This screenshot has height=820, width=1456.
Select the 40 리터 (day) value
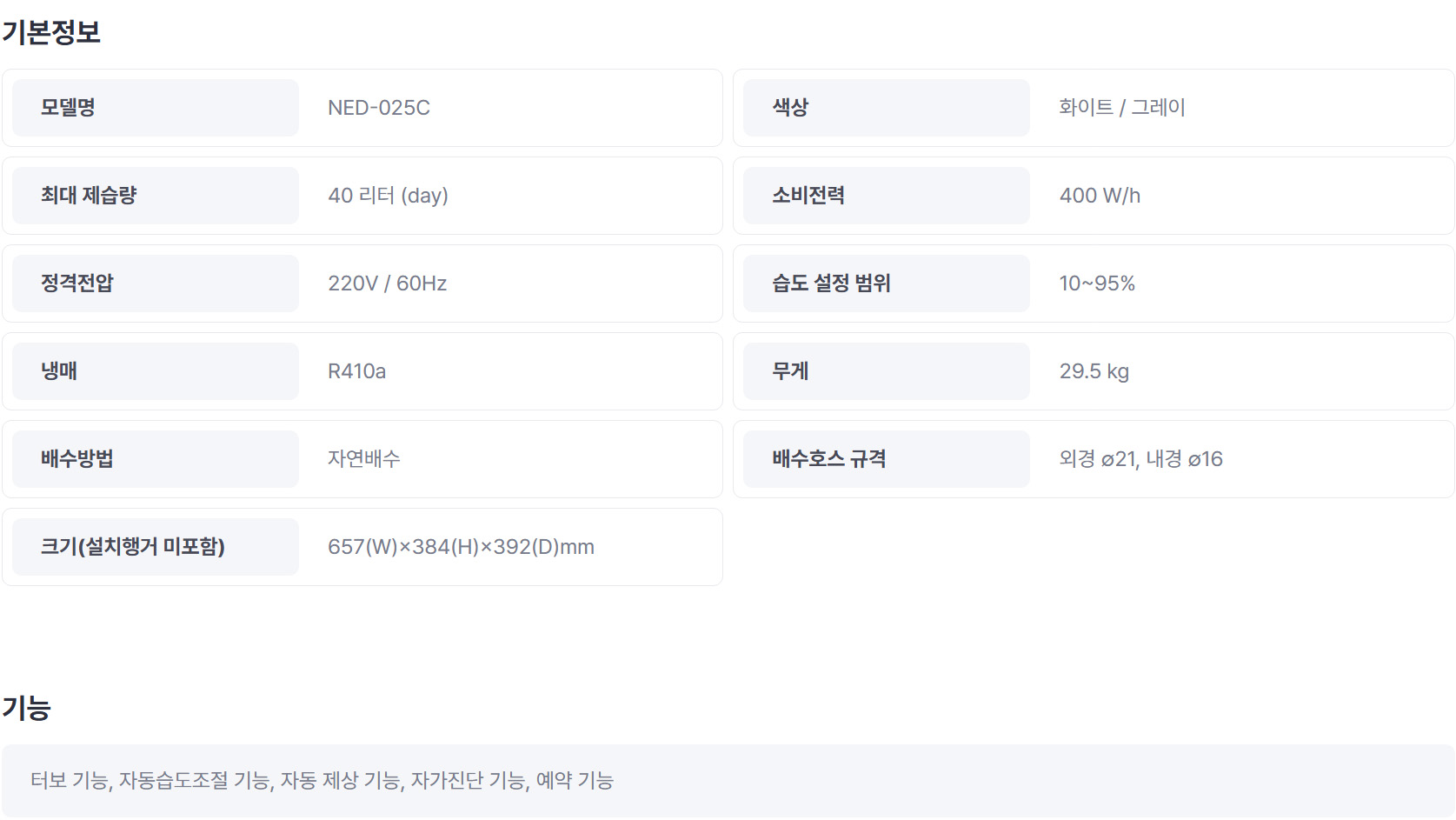[388, 196]
